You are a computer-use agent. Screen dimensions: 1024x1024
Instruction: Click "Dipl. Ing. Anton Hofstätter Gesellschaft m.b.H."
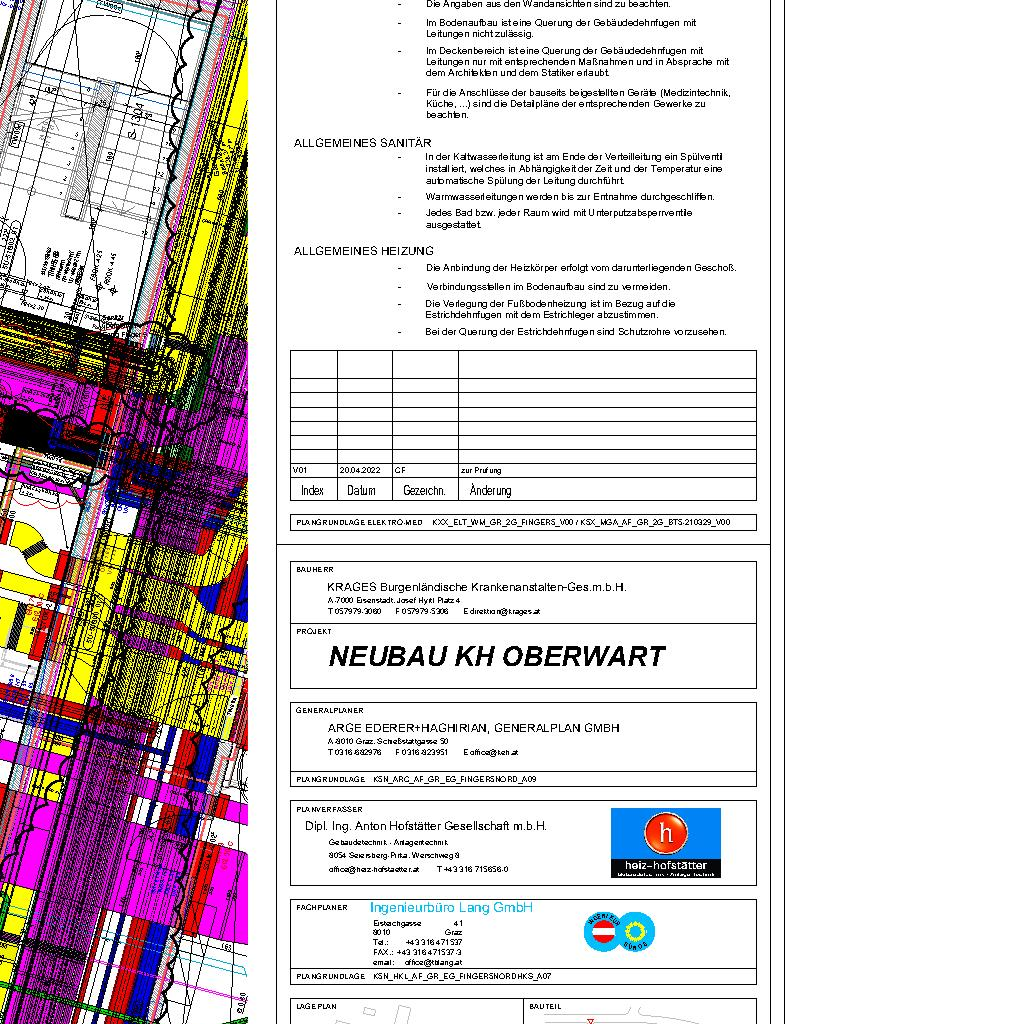426,826
